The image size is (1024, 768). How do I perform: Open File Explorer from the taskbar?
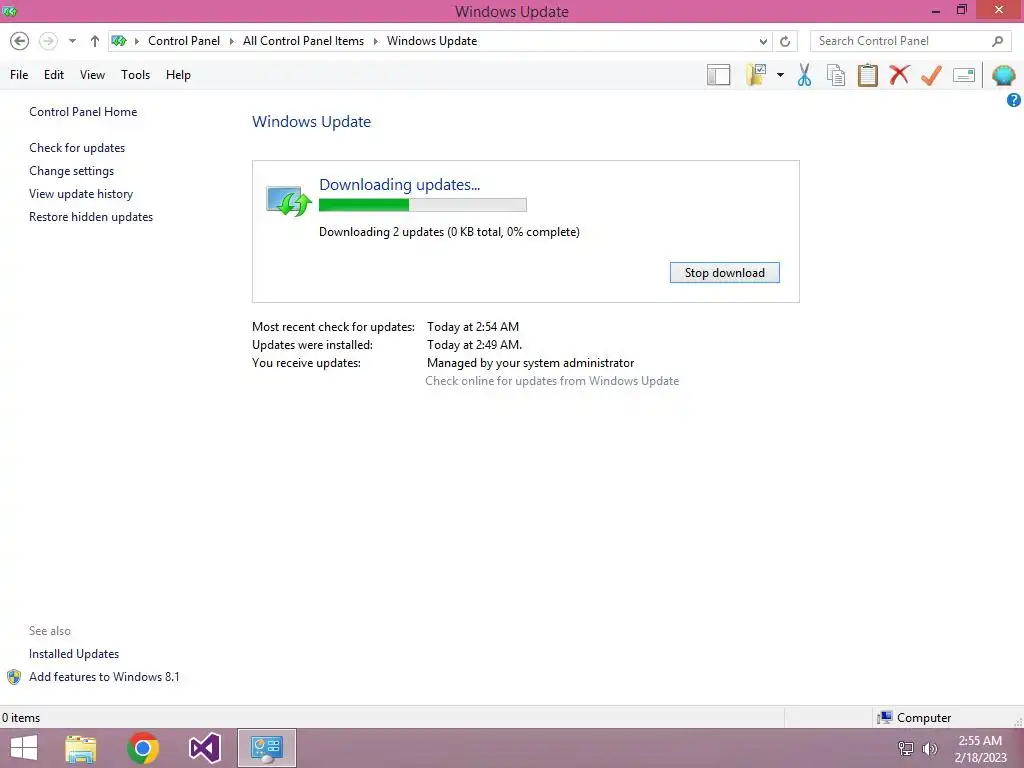(x=81, y=748)
